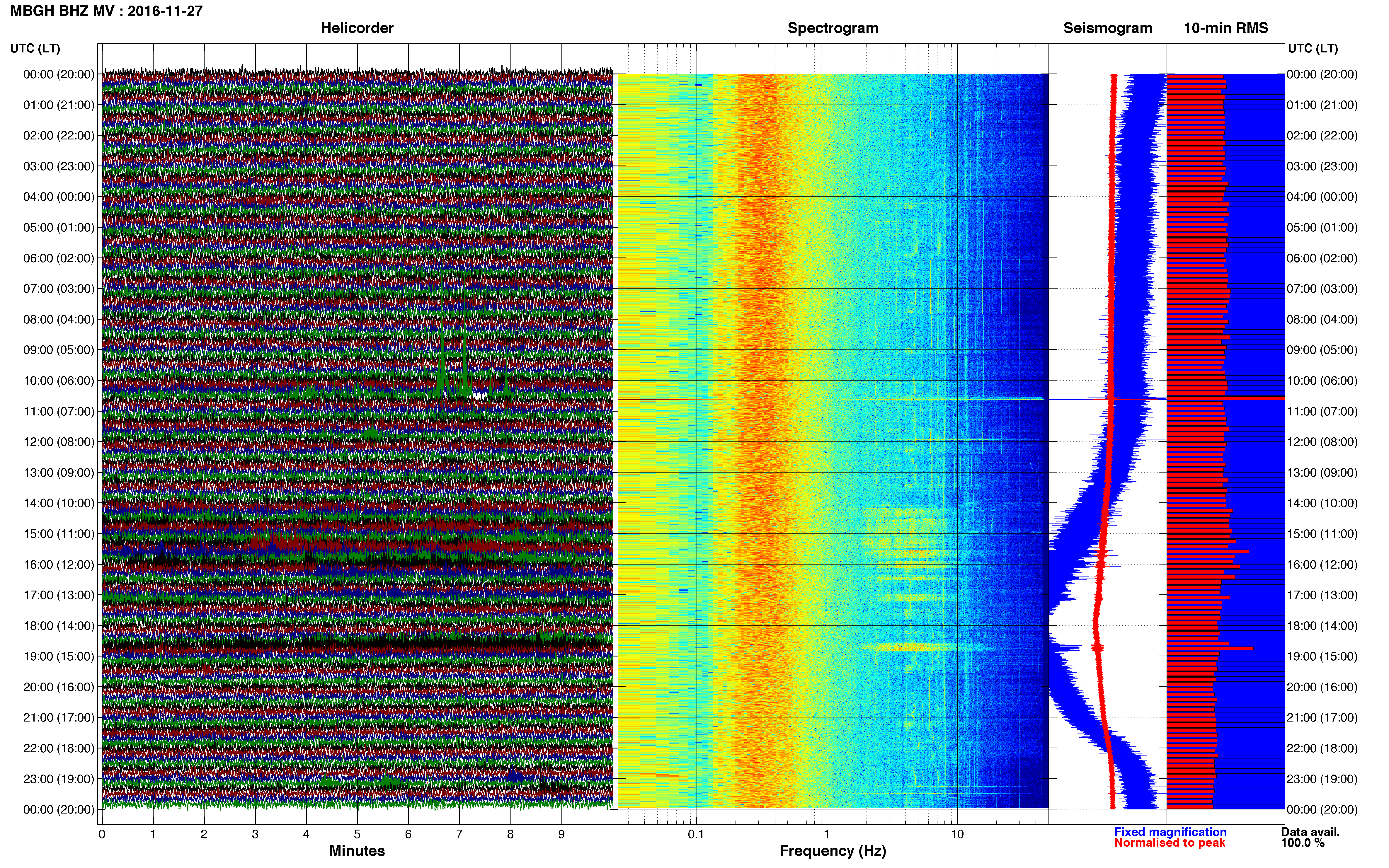Click spectrogram frequency tick label '1'

[826, 834]
